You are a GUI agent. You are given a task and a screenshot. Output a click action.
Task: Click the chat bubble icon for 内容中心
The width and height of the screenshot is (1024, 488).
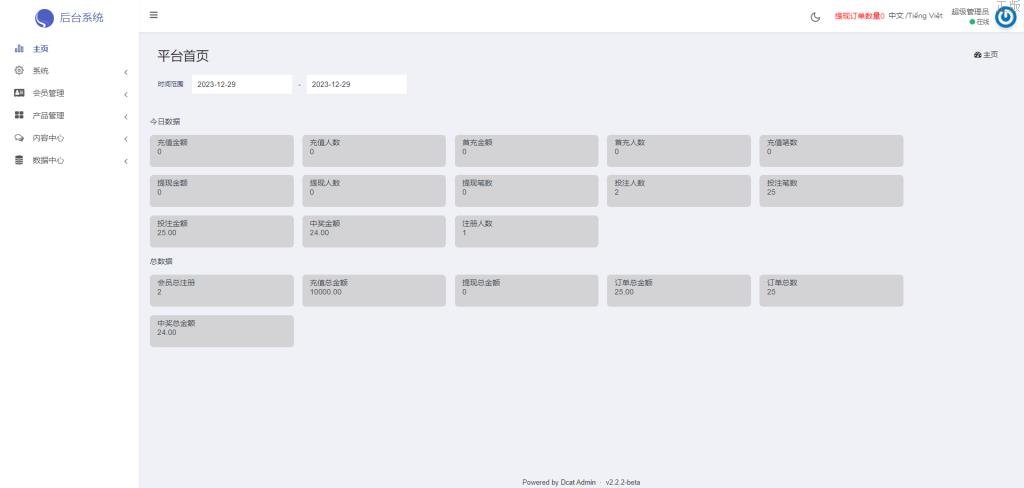(19, 138)
